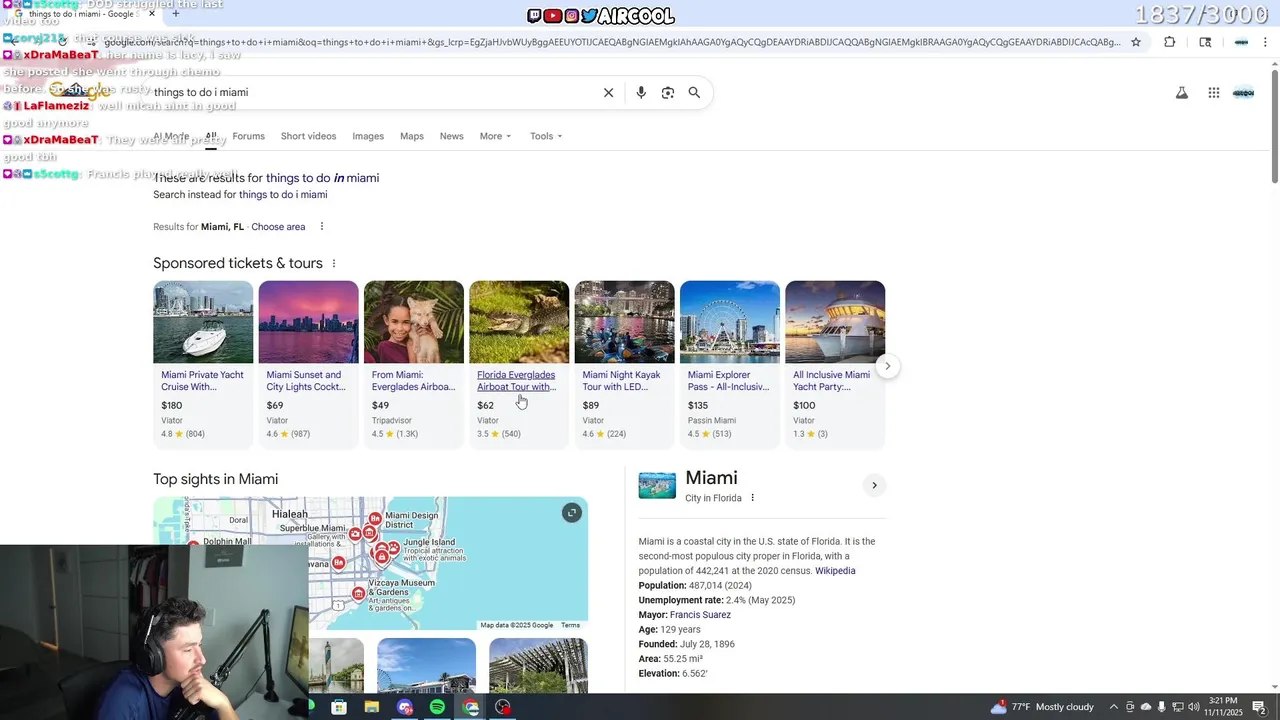Switch to News tab

tap(452, 136)
